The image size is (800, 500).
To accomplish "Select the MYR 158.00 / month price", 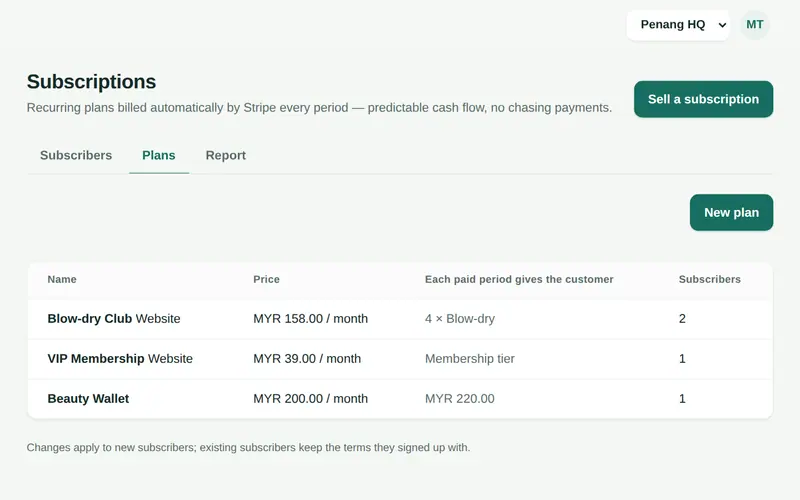I will (x=310, y=318).
